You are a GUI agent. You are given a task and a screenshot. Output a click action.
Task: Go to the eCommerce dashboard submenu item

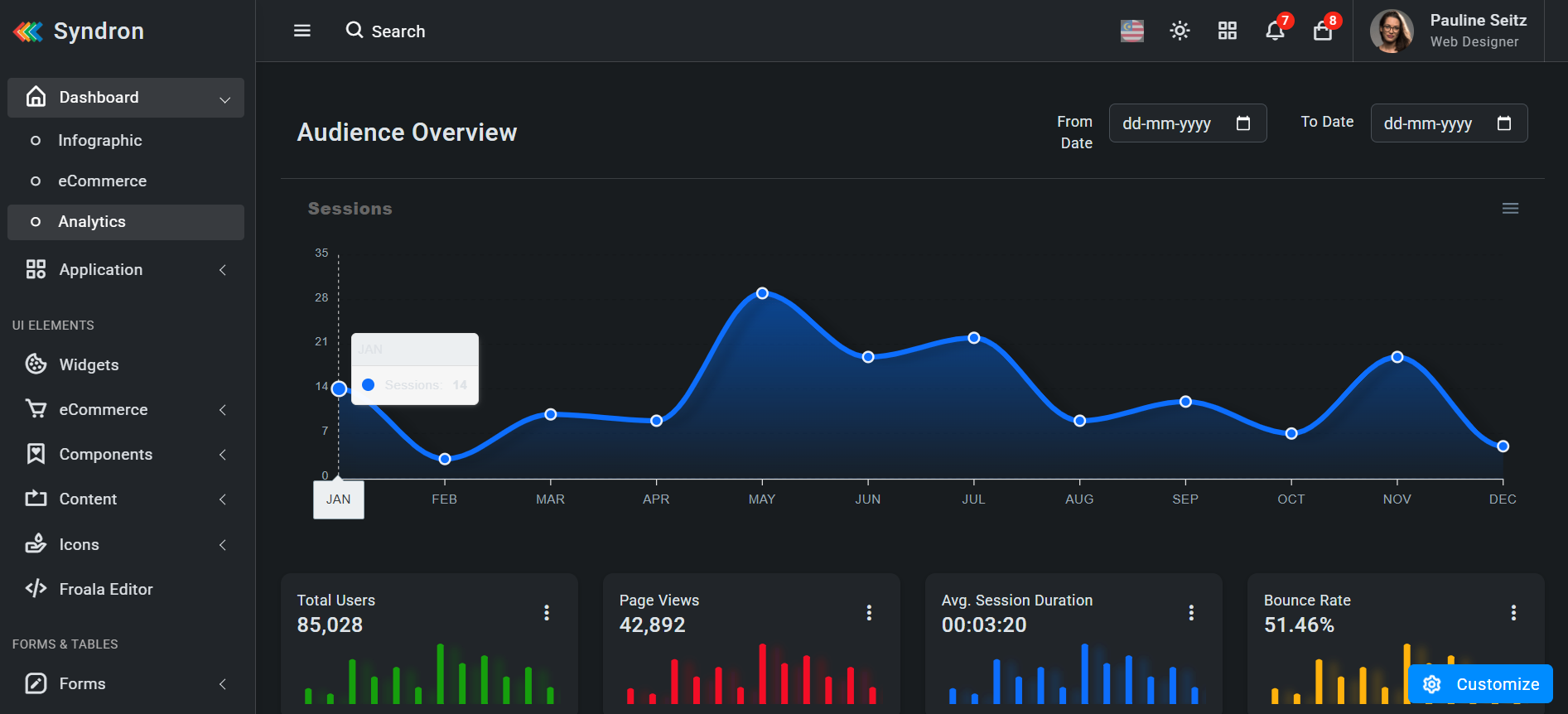[102, 181]
